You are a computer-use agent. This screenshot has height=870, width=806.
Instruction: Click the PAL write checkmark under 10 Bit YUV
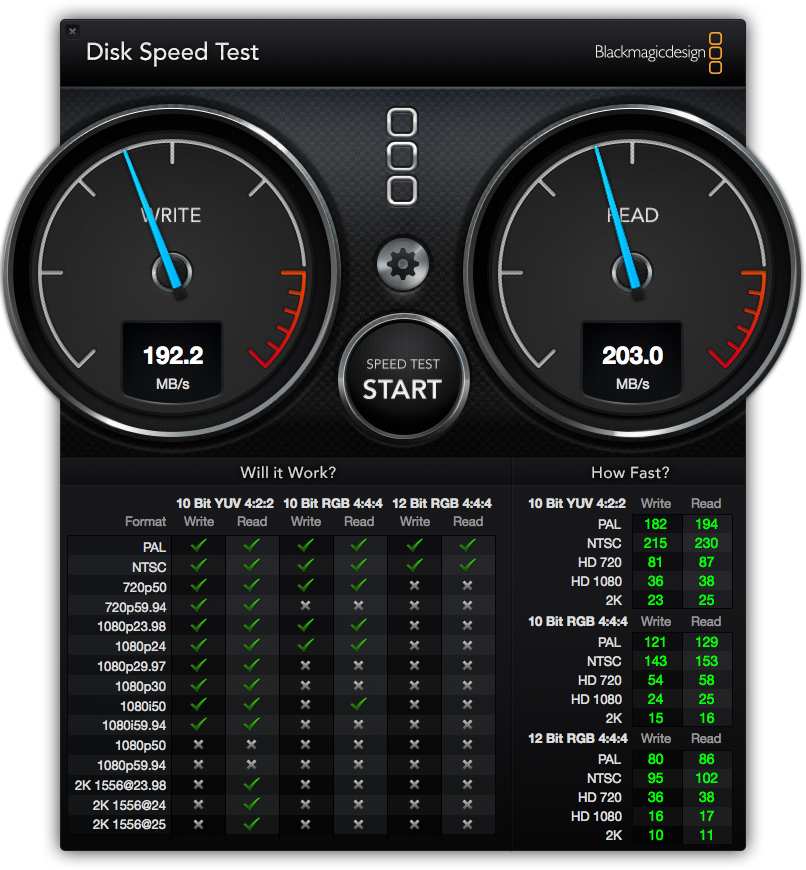pyautogui.click(x=198, y=546)
